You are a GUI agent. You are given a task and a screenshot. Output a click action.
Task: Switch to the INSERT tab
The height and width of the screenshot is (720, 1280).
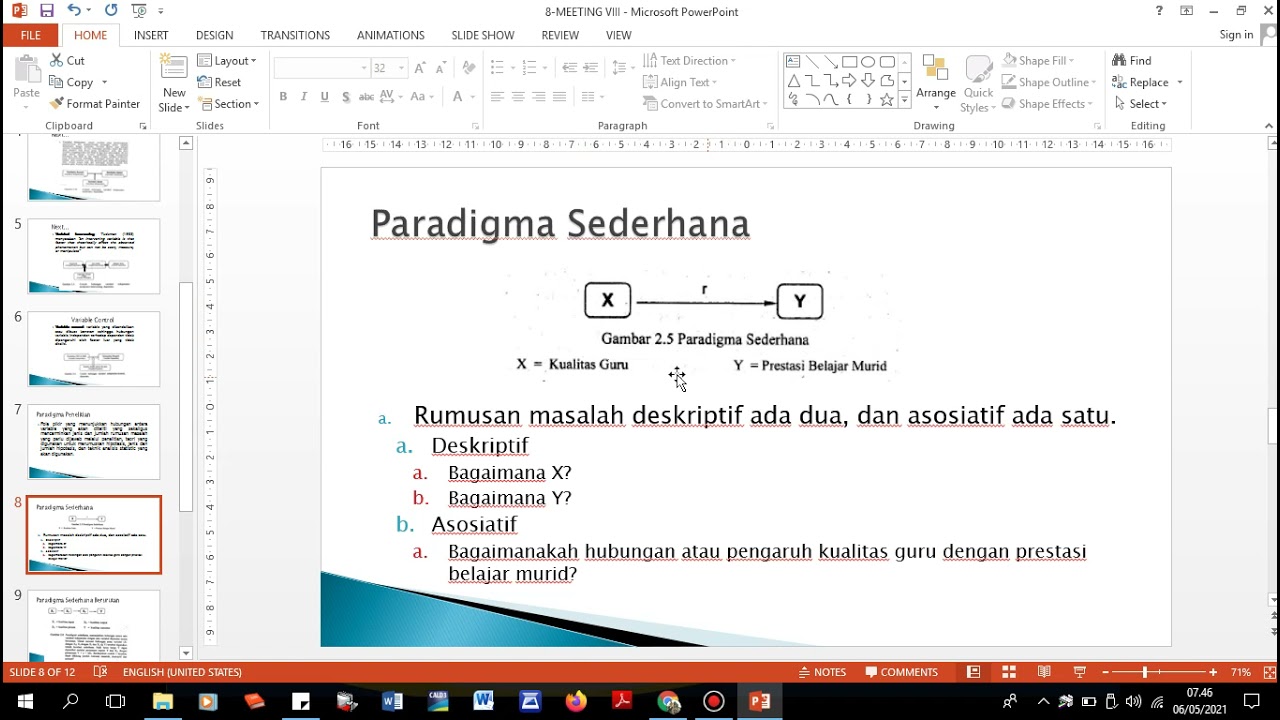(151, 35)
